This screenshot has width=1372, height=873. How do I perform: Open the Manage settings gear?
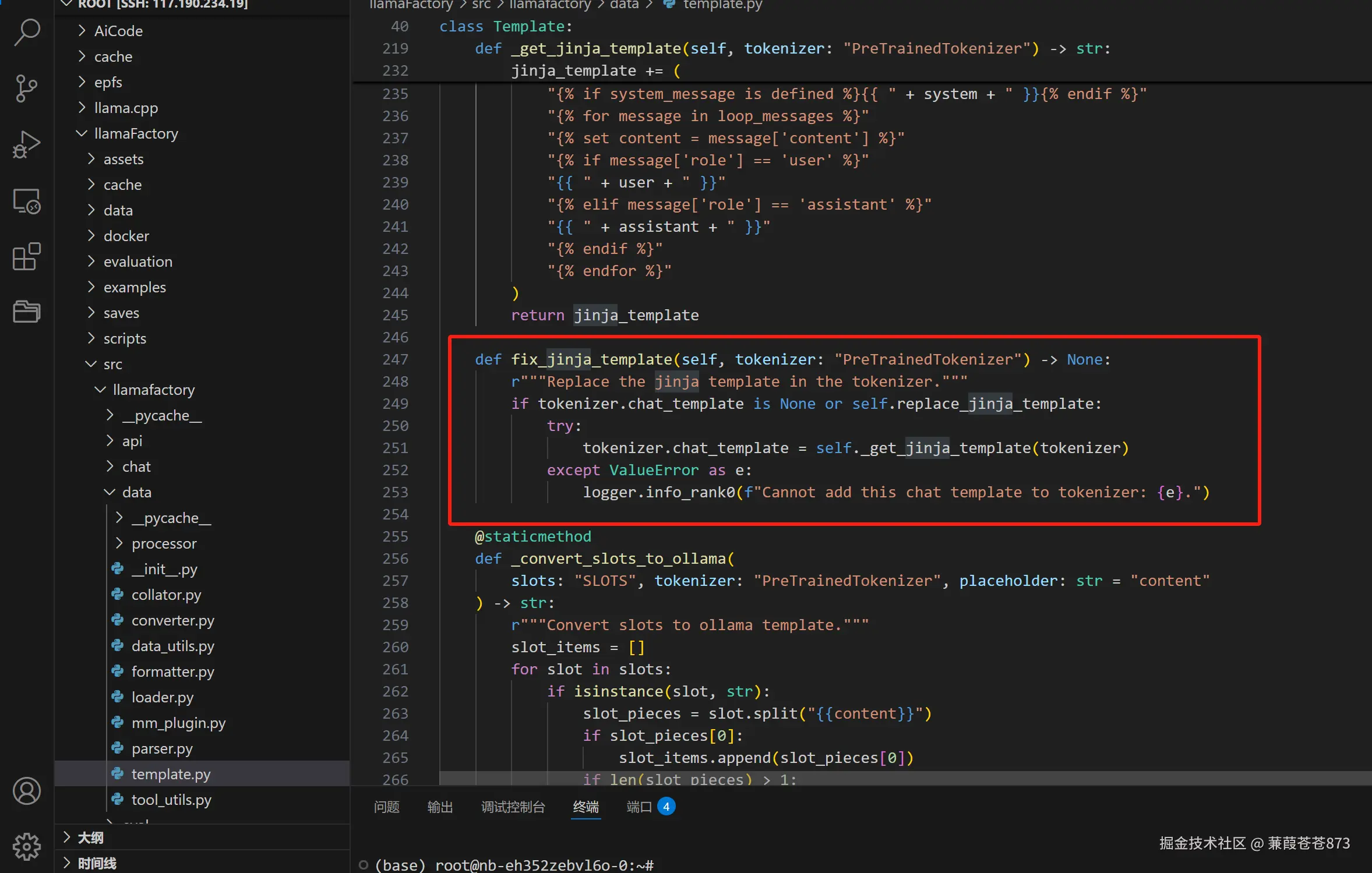coord(27,846)
